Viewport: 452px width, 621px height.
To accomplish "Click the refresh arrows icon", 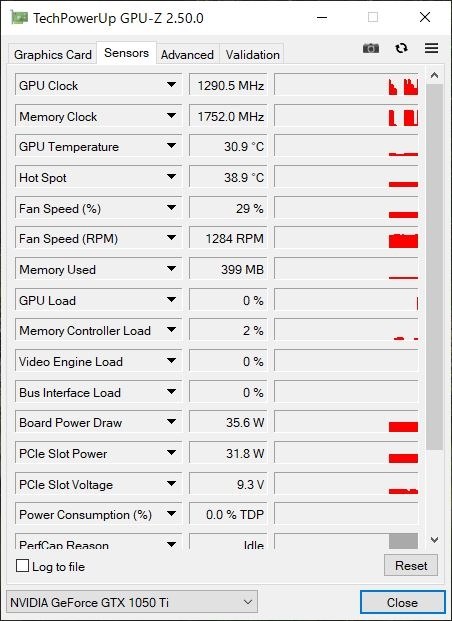I will 401,48.
